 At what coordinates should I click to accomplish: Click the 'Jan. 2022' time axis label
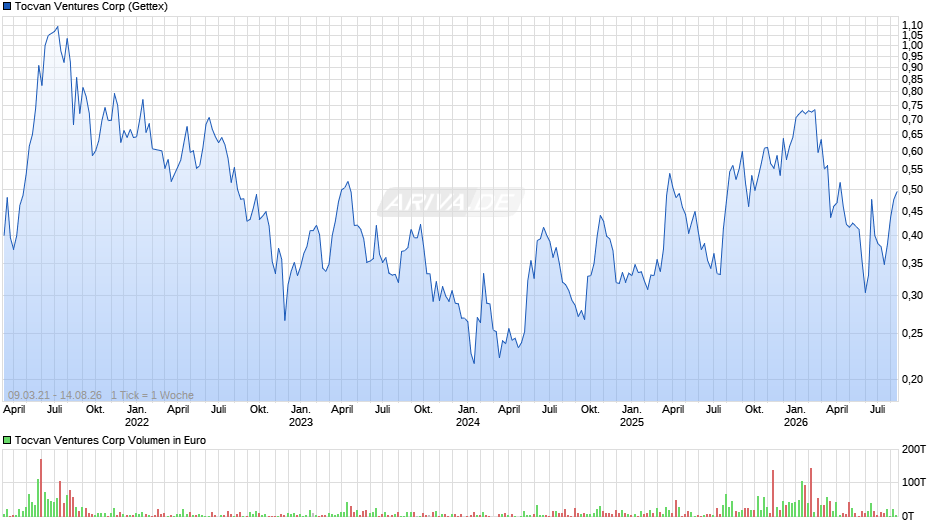[x=137, y=416]
